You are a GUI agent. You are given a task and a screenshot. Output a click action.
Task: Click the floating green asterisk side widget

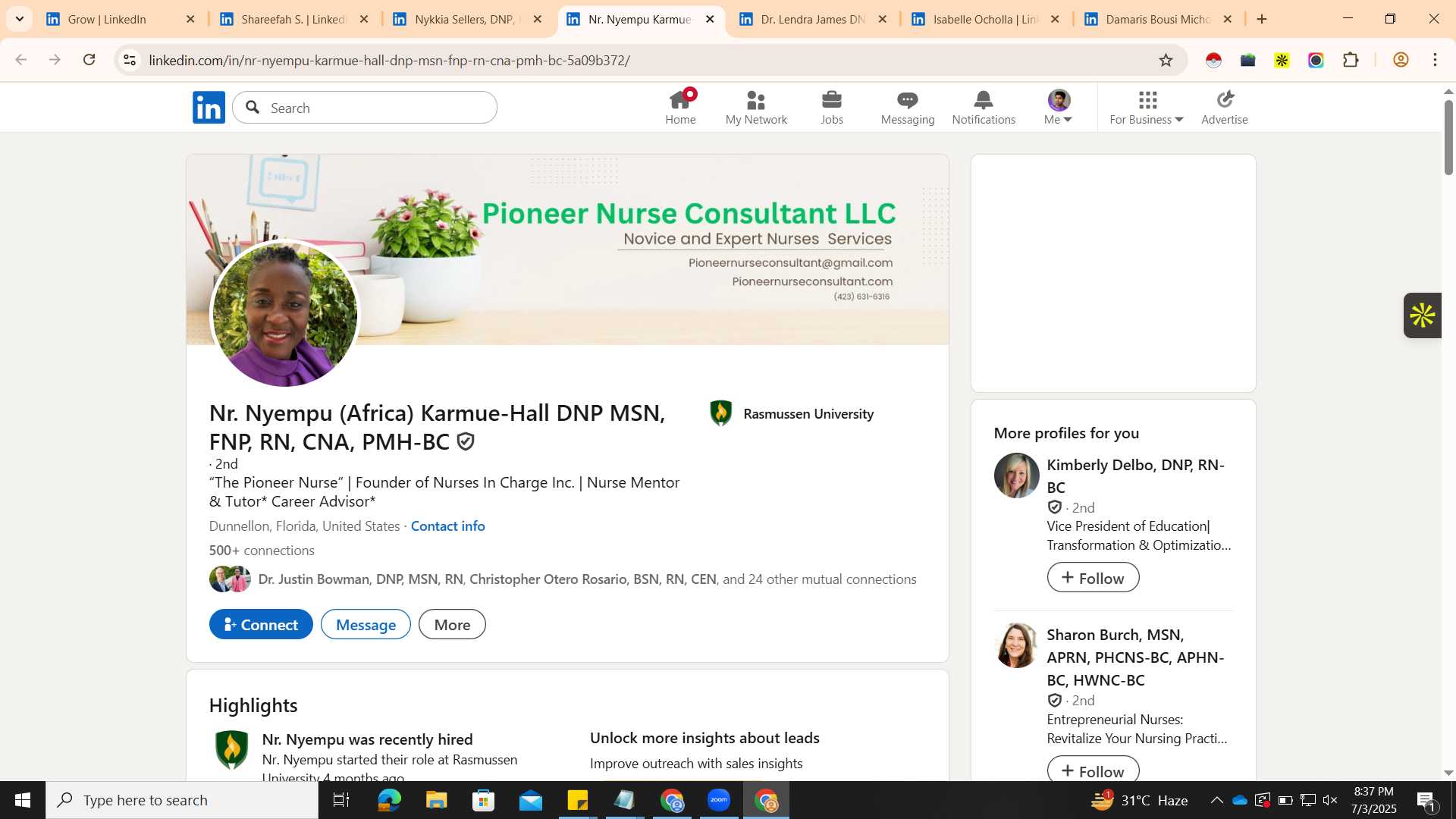tap(1422, 315)
